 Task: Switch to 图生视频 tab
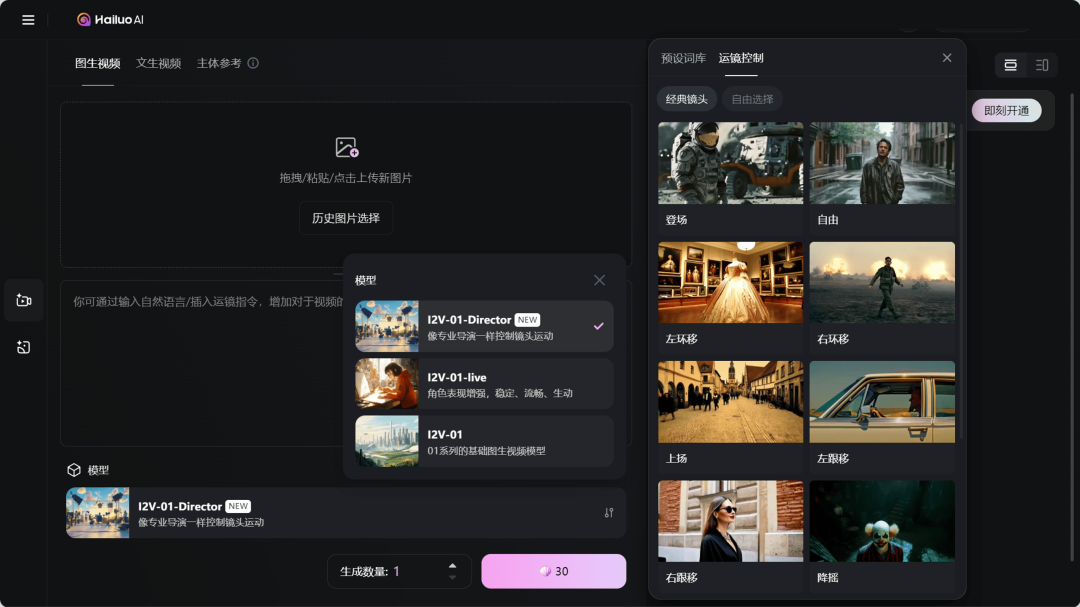98,63
